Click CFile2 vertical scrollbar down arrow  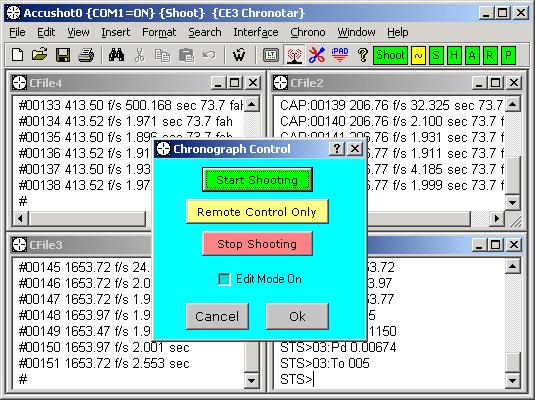point(512,202)
